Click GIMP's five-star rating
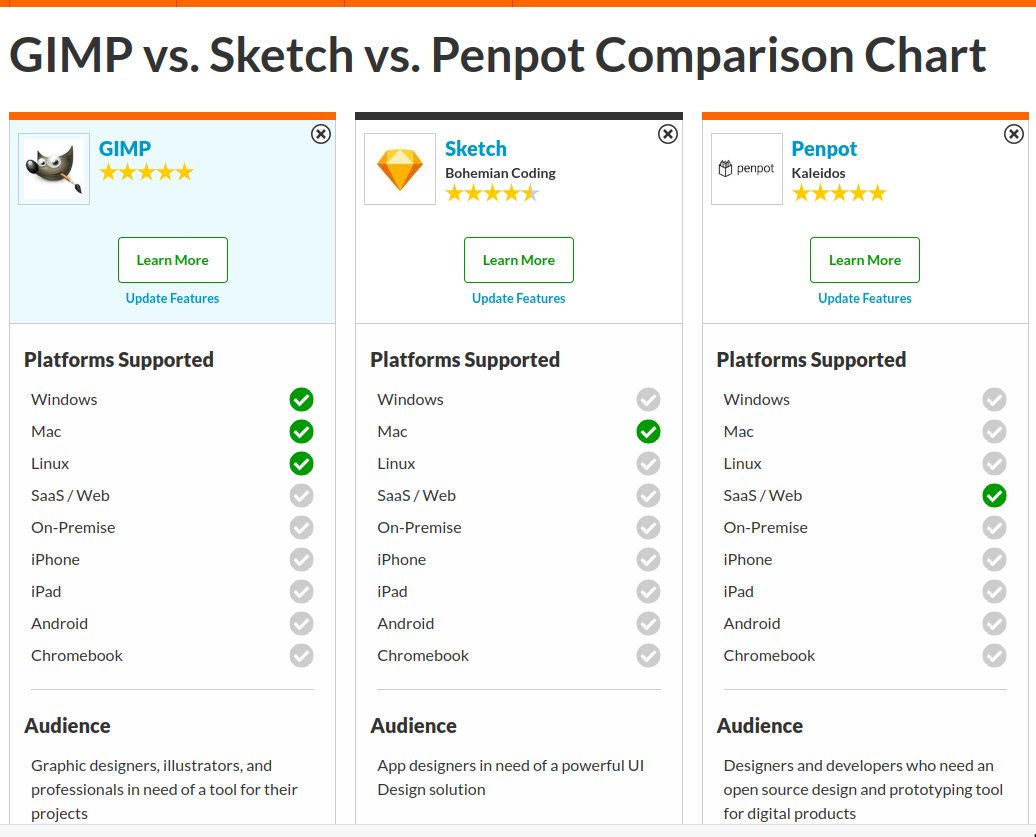Screen dimensions: 1036x837 (x=146, y=172)
